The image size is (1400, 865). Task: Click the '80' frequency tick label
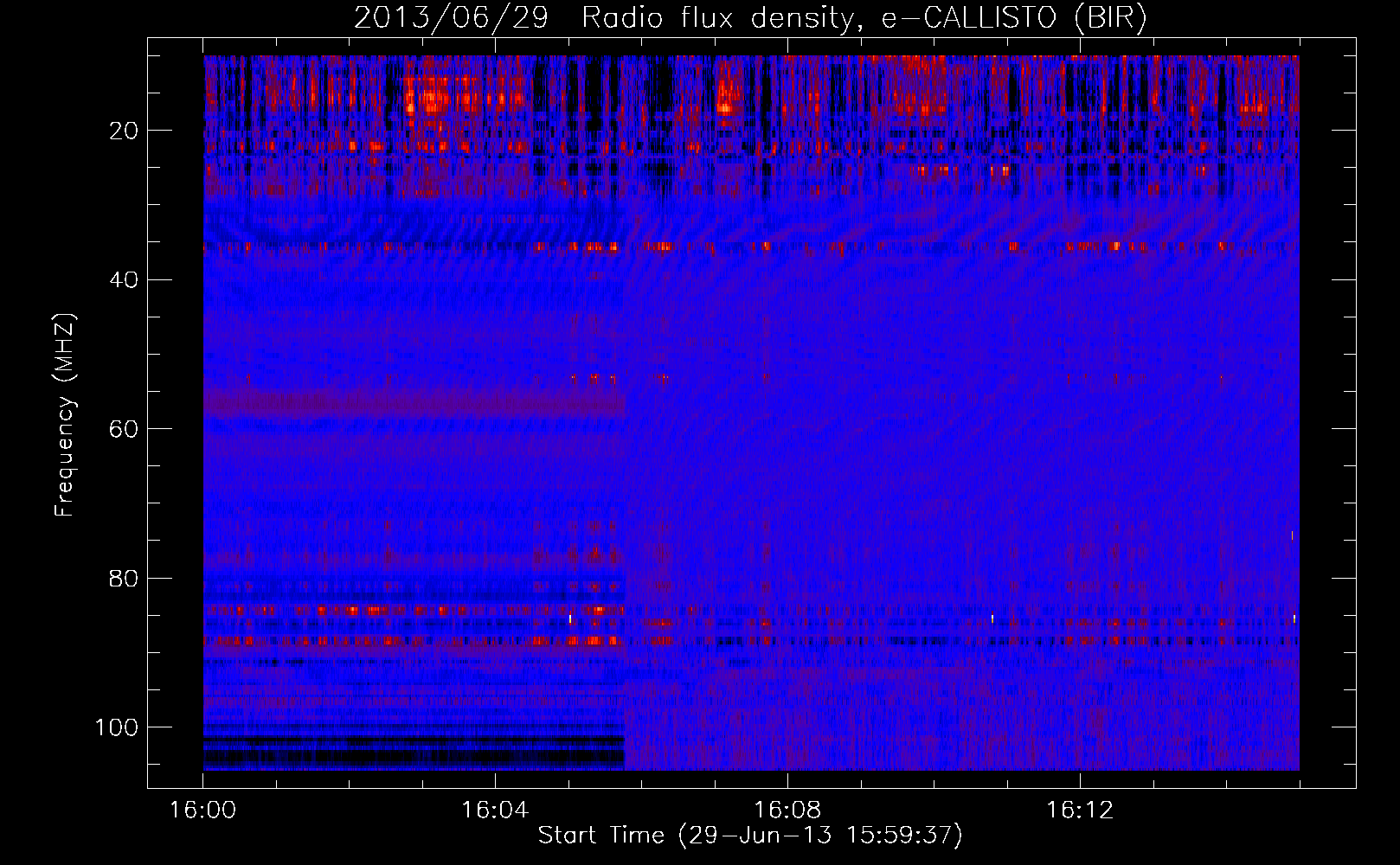coord(125,578)
